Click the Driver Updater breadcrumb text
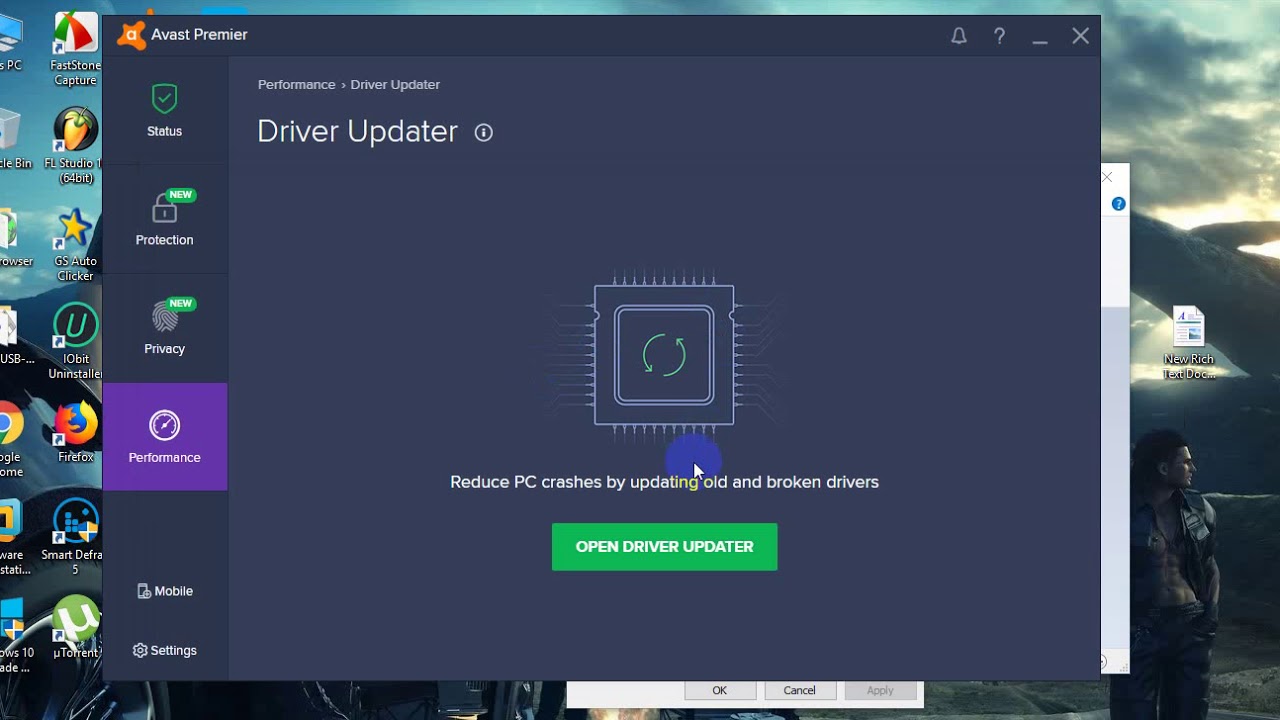The height and width of the screenshot is (720, 1280). 395,85
